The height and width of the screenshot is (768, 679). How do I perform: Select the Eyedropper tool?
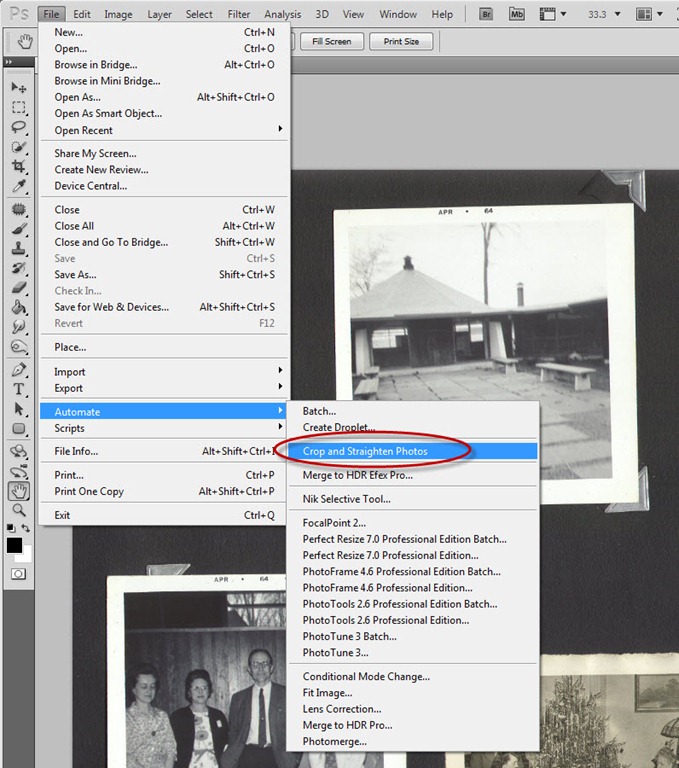click(19, 186)
